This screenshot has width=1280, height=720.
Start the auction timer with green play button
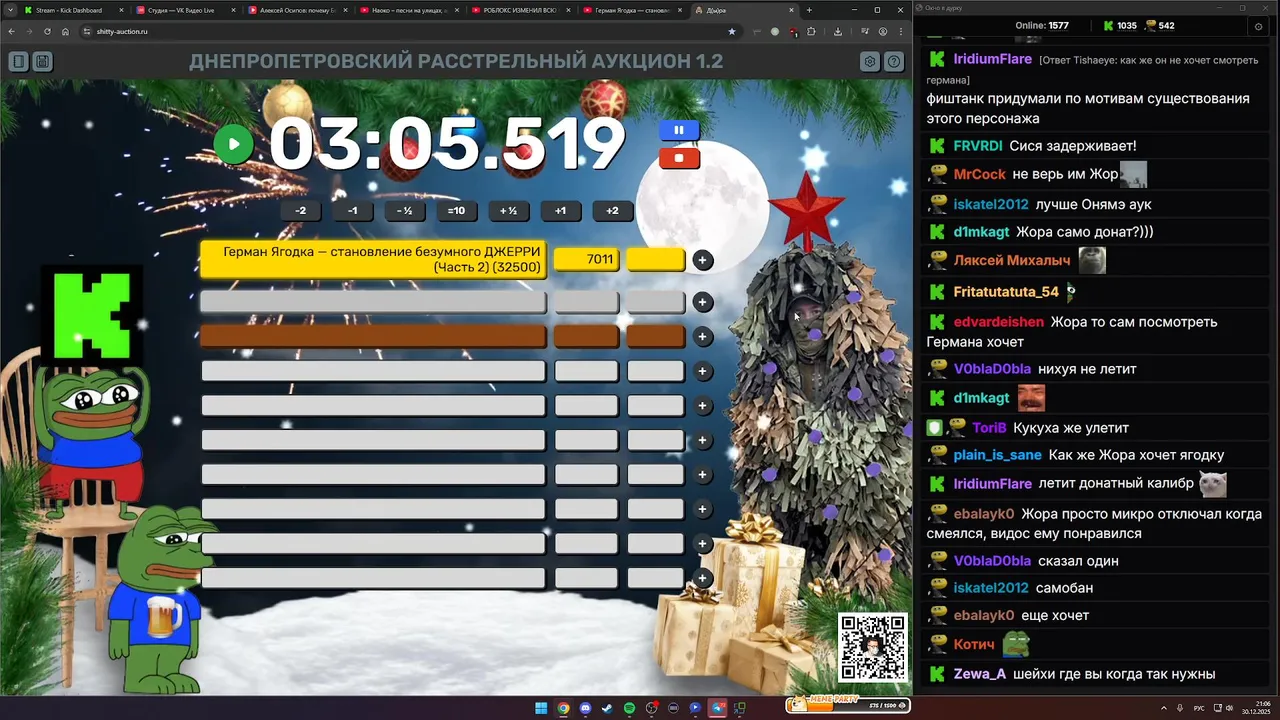(233, 144)
